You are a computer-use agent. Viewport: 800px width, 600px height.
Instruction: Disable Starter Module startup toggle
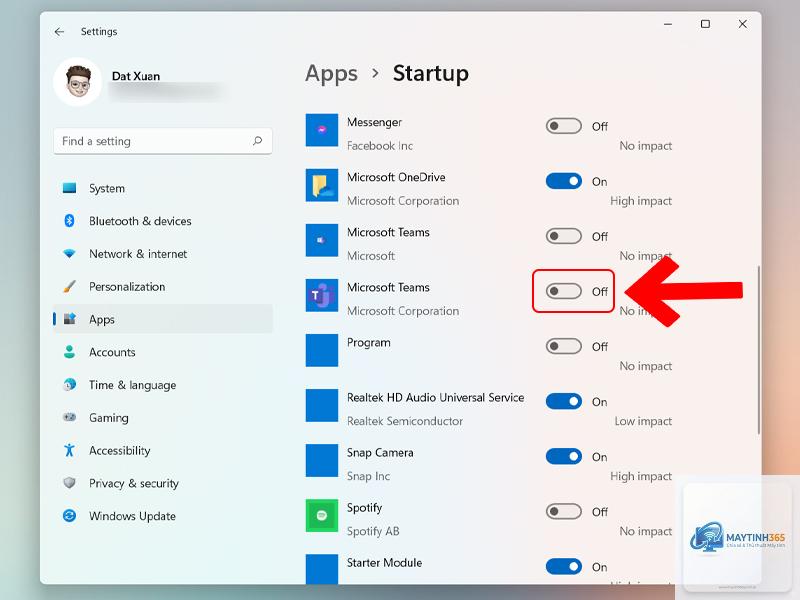click(563, 566)
